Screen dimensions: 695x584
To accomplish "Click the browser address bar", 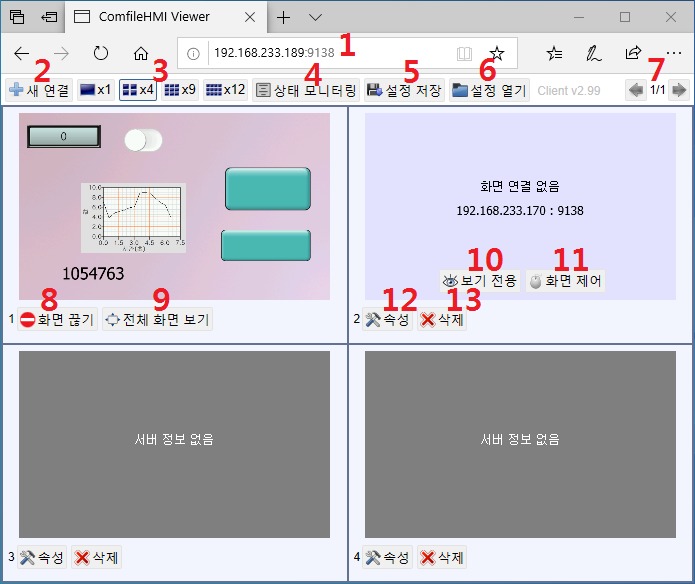I will coord(320,53).
